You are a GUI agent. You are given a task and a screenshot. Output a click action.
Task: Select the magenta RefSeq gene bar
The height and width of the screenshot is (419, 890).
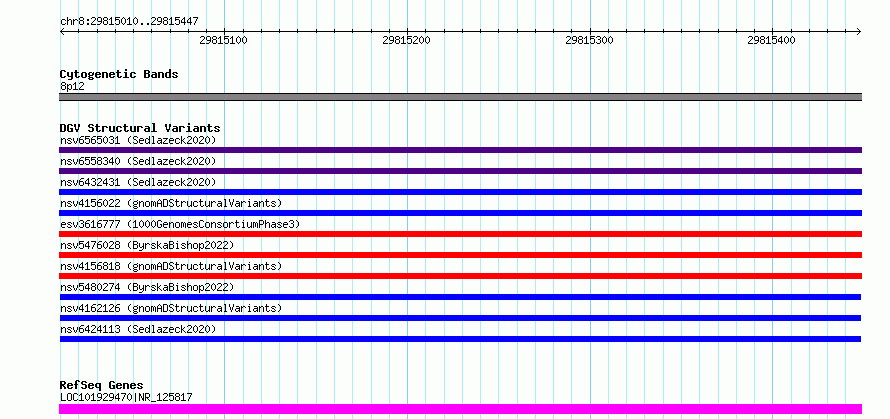460,409
